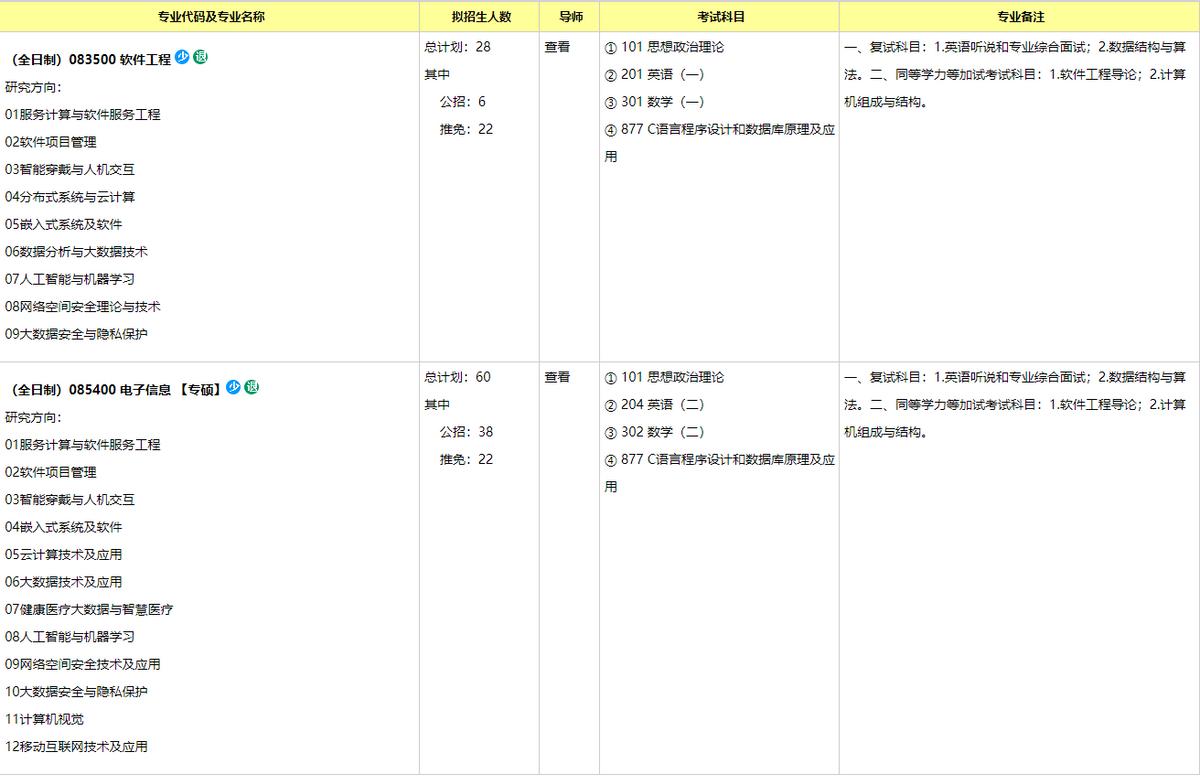Click the 导师 column header

tap(568, 16)
